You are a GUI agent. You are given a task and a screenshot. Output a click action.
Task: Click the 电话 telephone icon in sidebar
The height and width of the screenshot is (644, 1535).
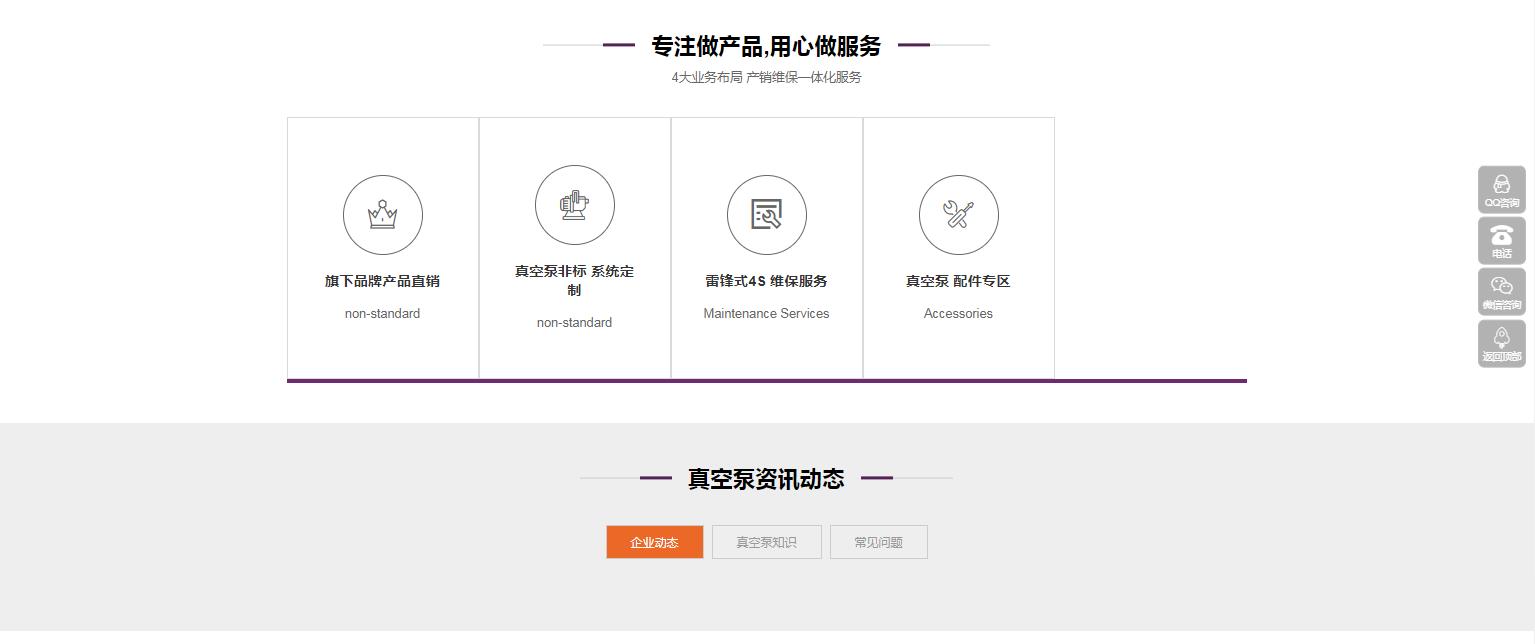pyautogui.click(x=1501, y=241)
